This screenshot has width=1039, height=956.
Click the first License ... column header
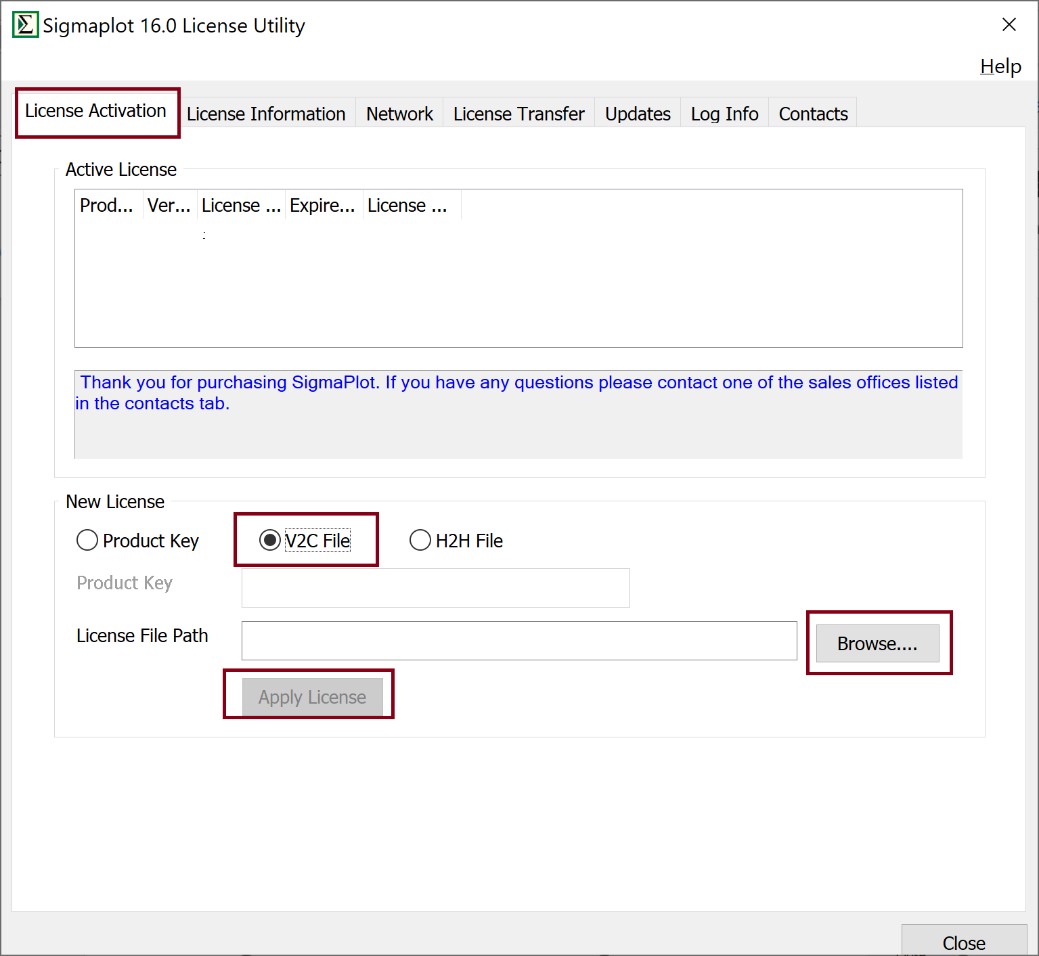coord(241,205)
